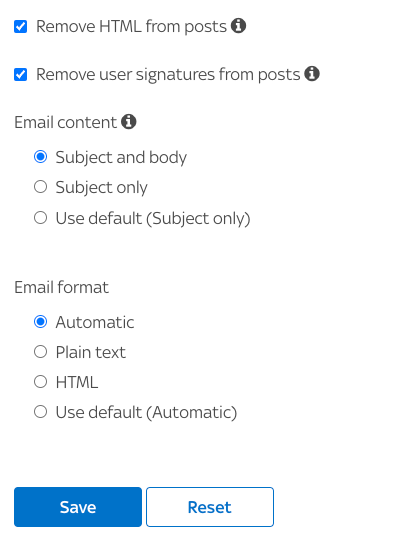Image resolution: width=396 pixels, height=543 pixels.
Task: Select Use default (Subject only) radio button
Action: click(x=40, y=218)
